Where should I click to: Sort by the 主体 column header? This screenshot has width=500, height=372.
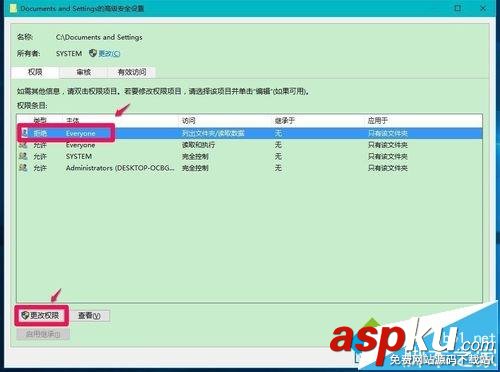[73, 120]
